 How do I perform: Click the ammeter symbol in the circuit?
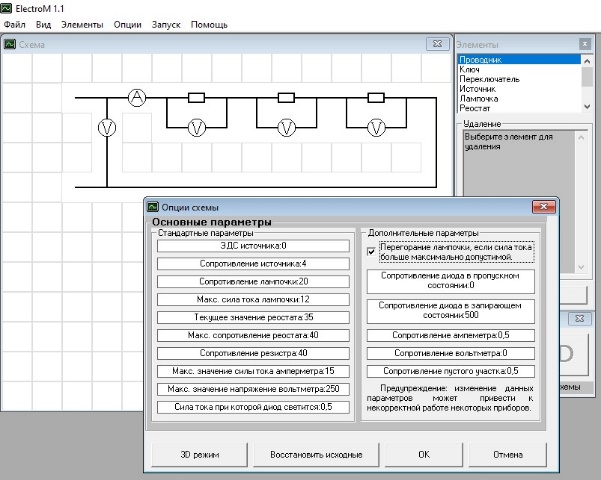[x=137, y=98]
